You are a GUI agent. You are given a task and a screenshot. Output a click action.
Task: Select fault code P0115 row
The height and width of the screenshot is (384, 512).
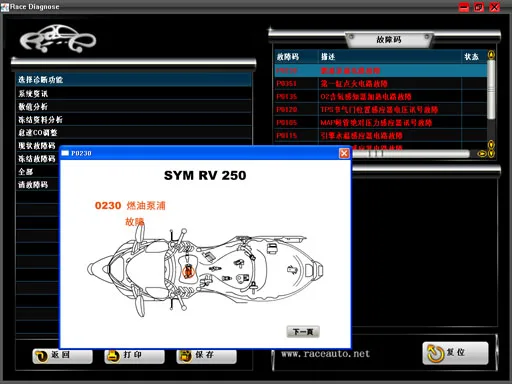click(380, 136)
